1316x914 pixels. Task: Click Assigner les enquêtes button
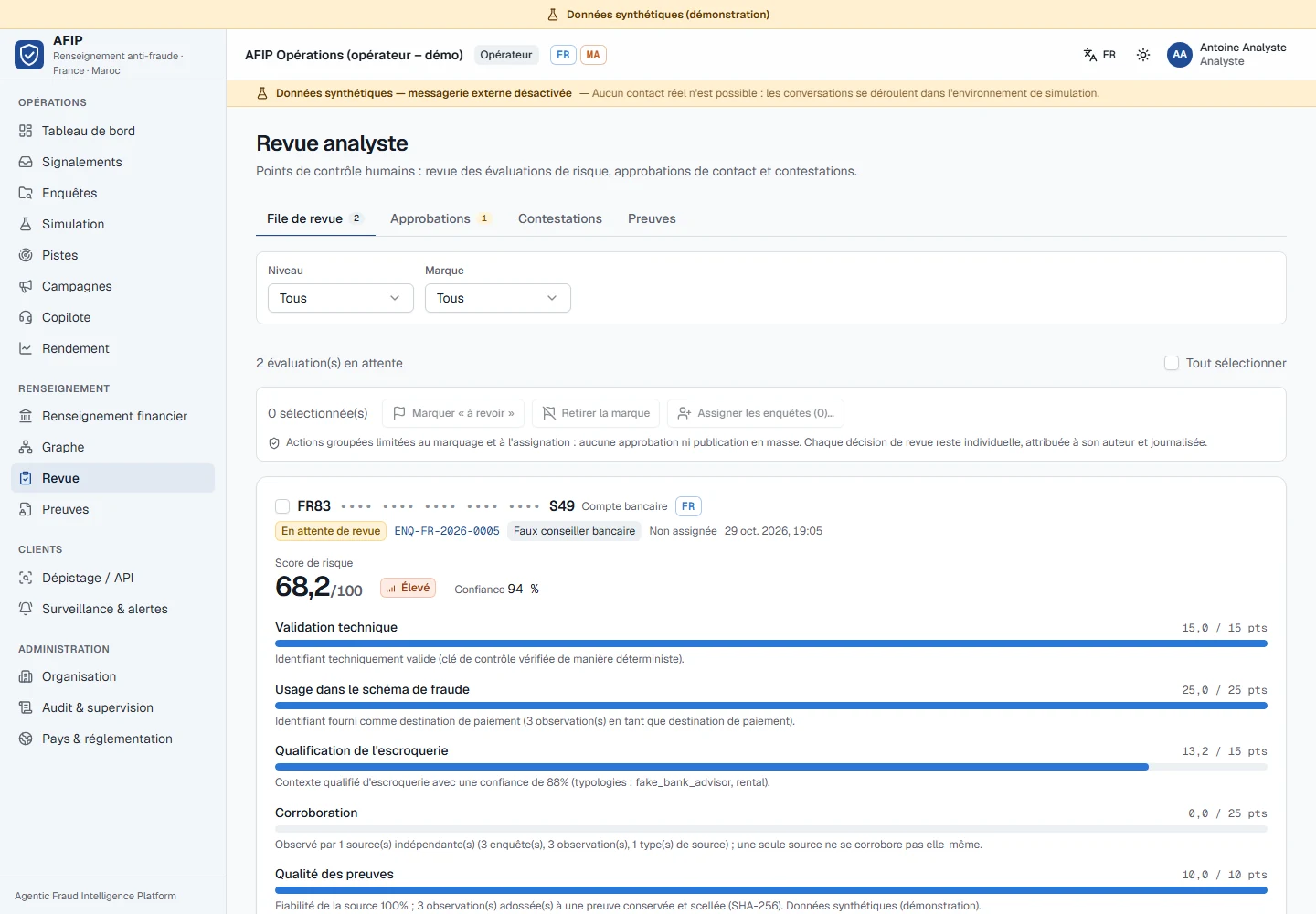click(756, 413)
